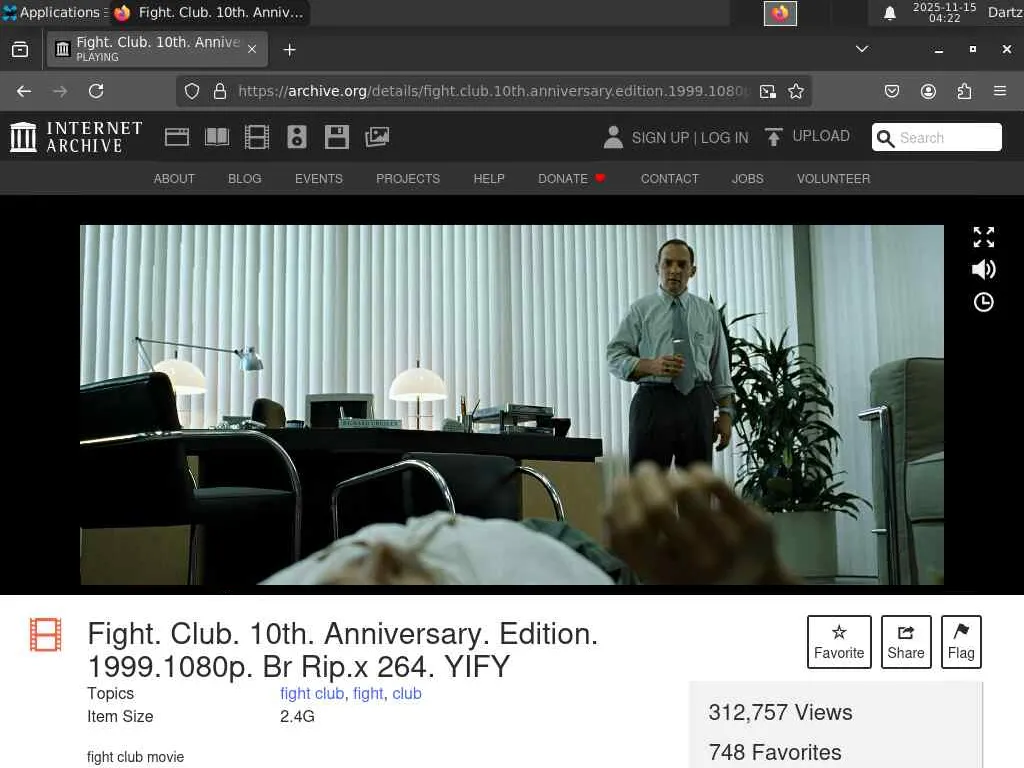This screenshot has height=768, width=1024.
Task: Click the browser address bar URL
Action: tap(493, 91)
